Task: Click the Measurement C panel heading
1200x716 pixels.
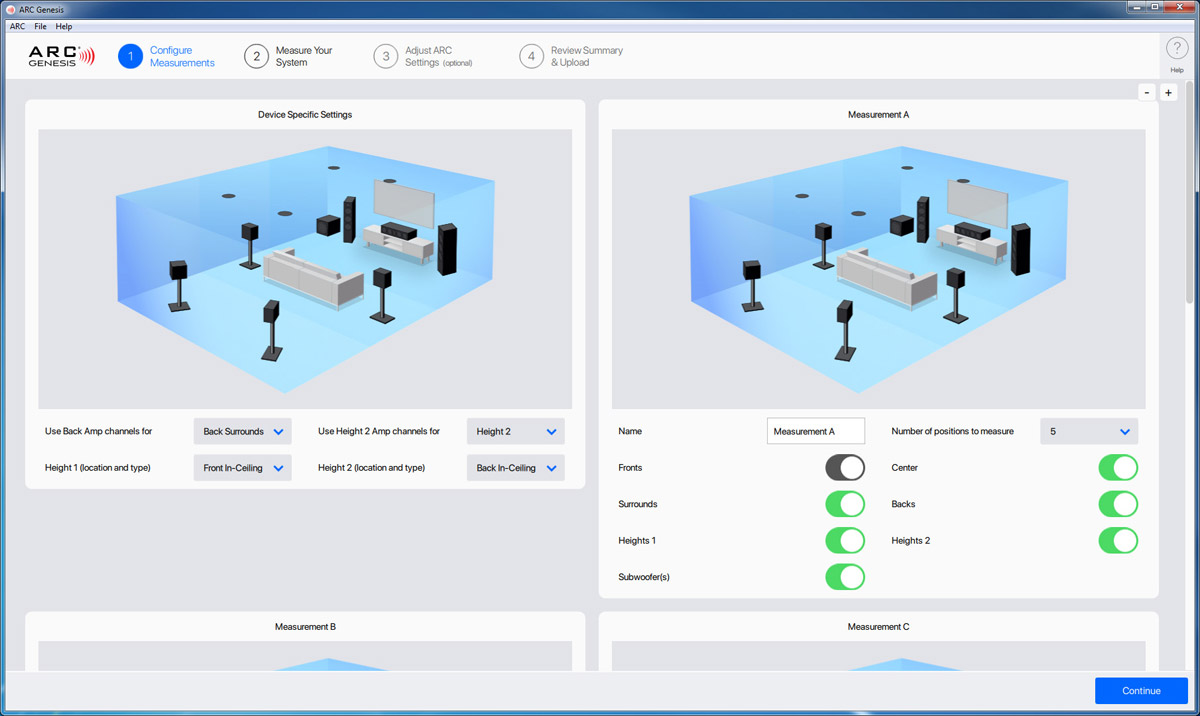Action: click(x=878, y=627)
